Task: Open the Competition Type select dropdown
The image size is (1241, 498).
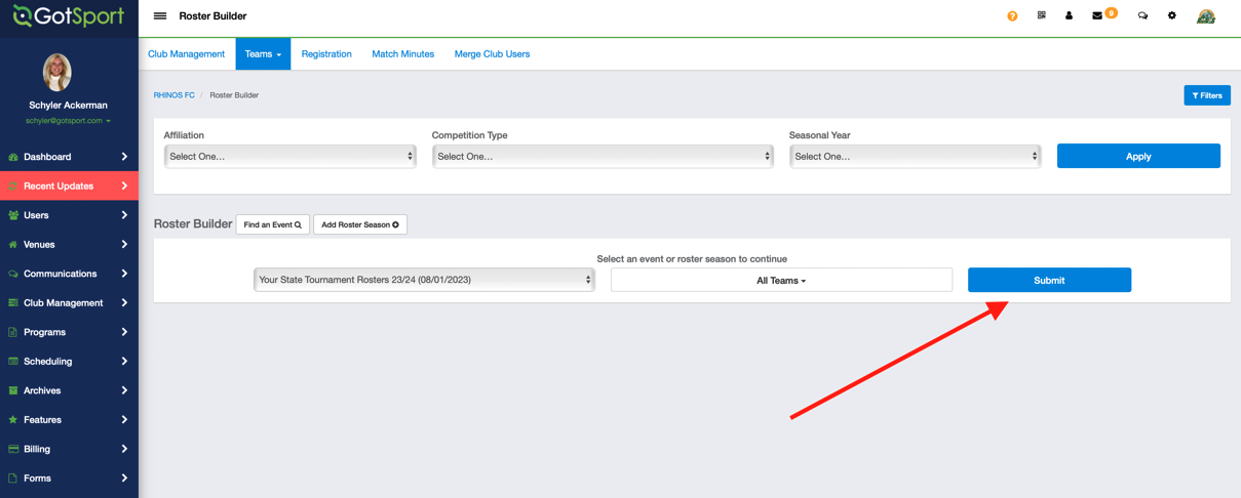Action: click(x=603, y=156)
